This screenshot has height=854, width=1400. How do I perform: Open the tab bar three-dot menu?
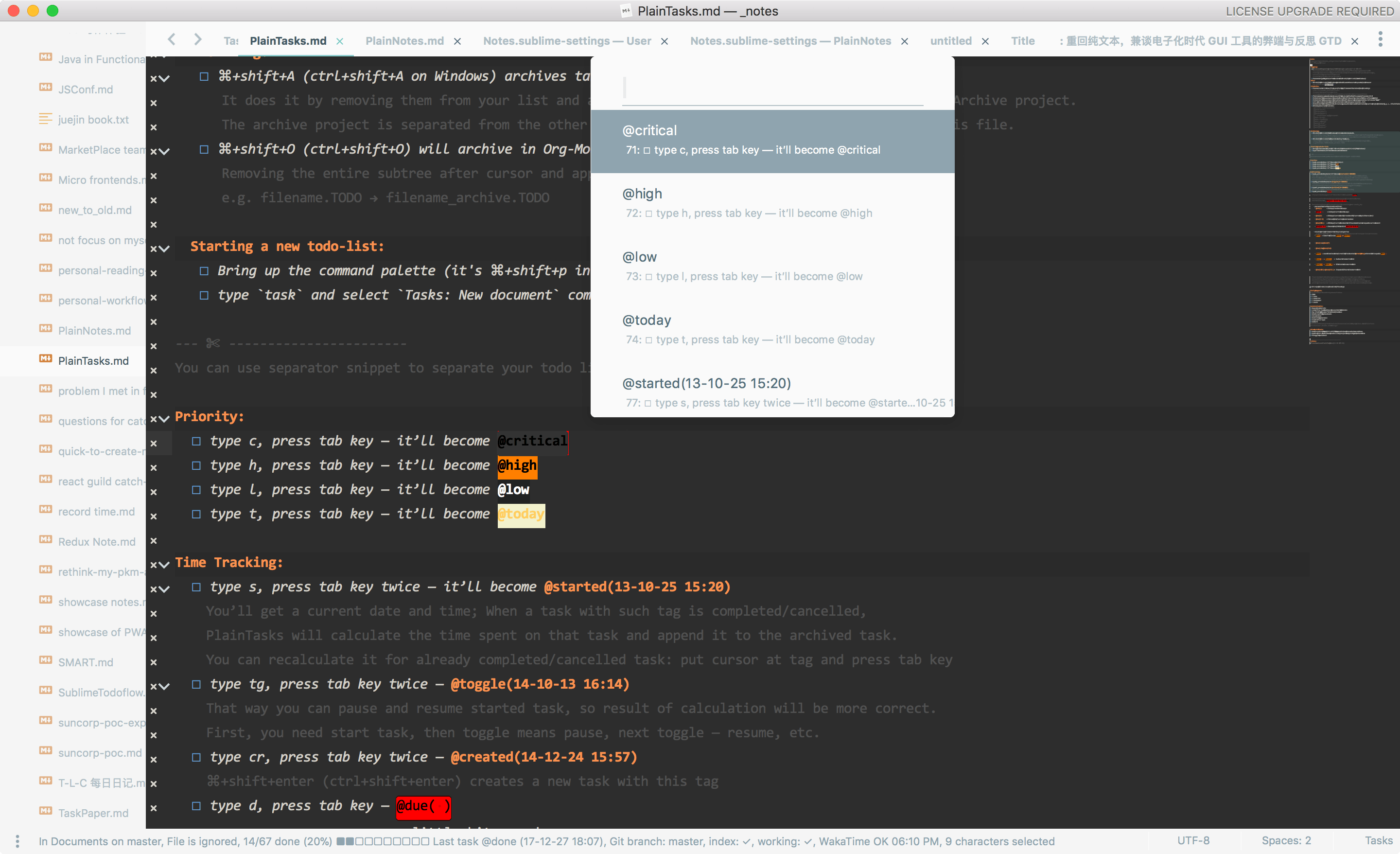coord(1380,39)
